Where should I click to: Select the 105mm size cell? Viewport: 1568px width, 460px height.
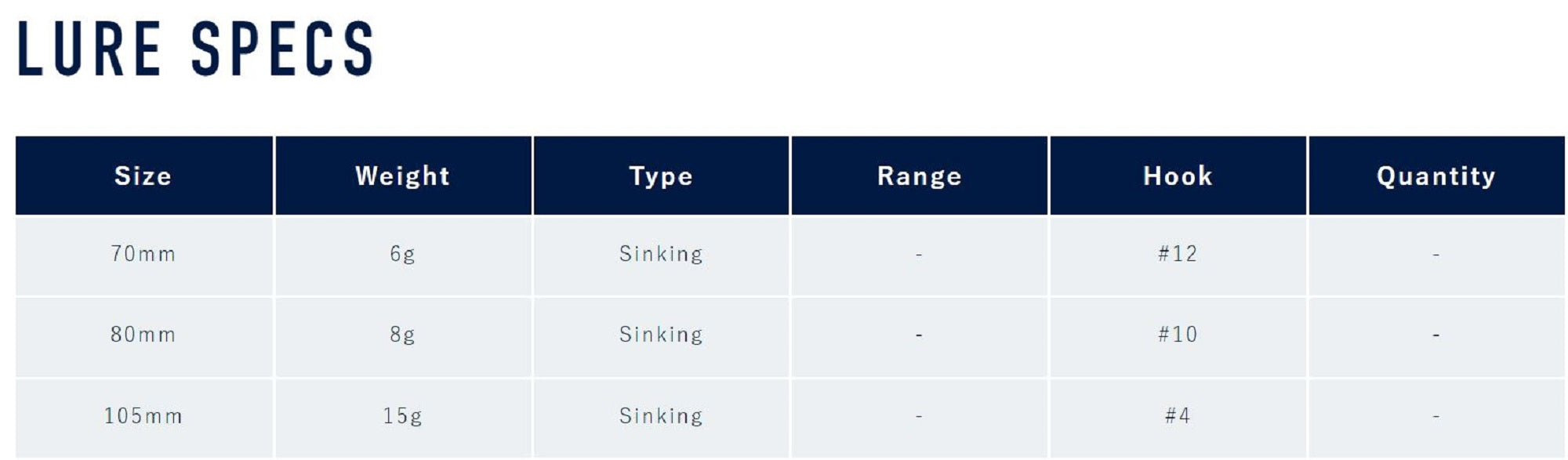(143, 415)
